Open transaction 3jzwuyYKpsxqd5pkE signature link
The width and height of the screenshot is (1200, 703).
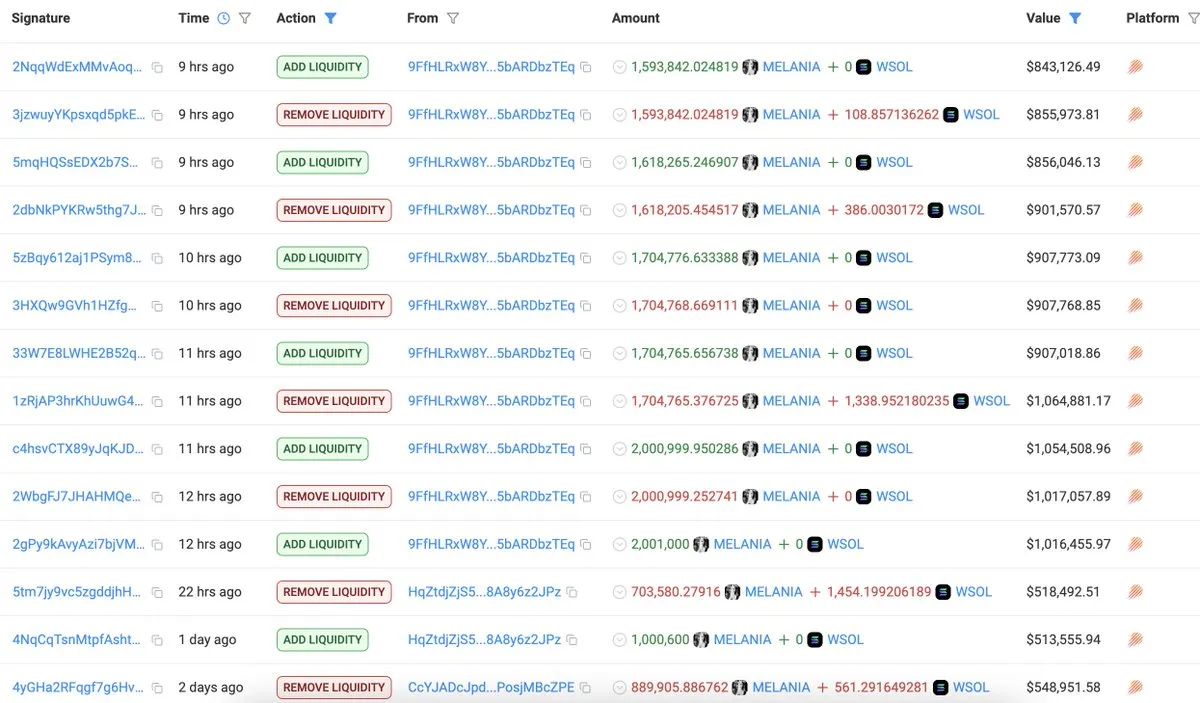coord(77,114)
